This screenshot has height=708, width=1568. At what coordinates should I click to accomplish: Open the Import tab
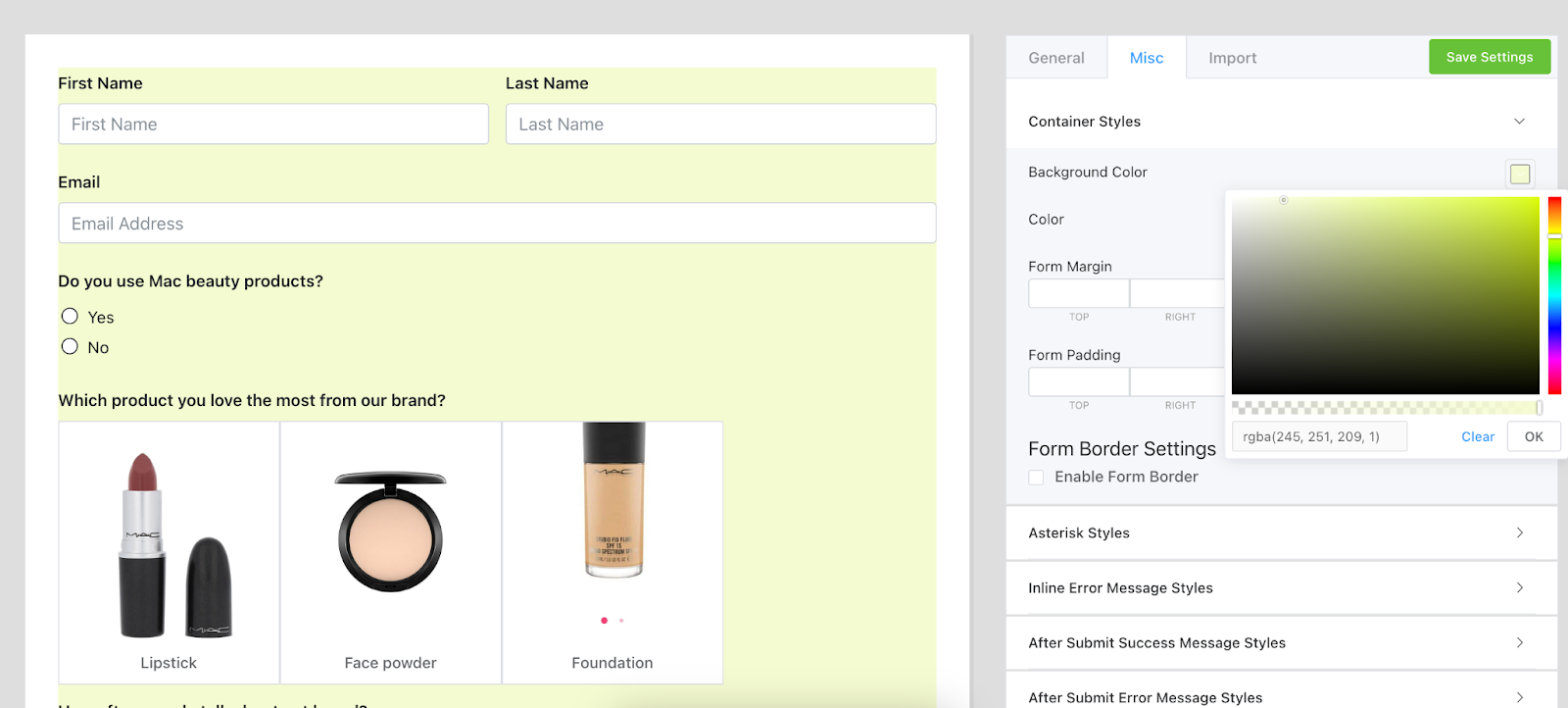click(1232, 58)
